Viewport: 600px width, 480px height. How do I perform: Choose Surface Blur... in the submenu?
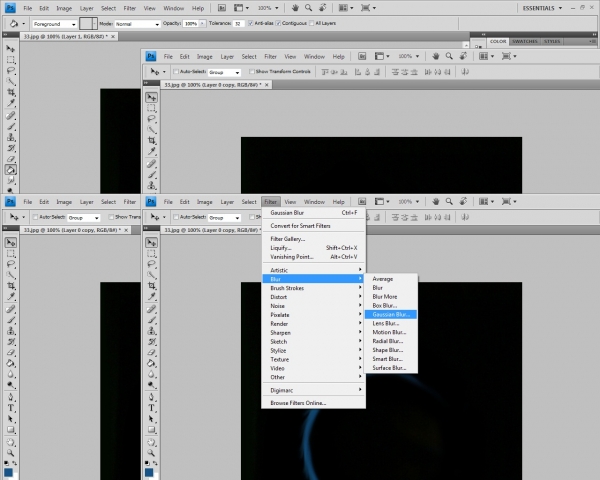coord(389,368)
